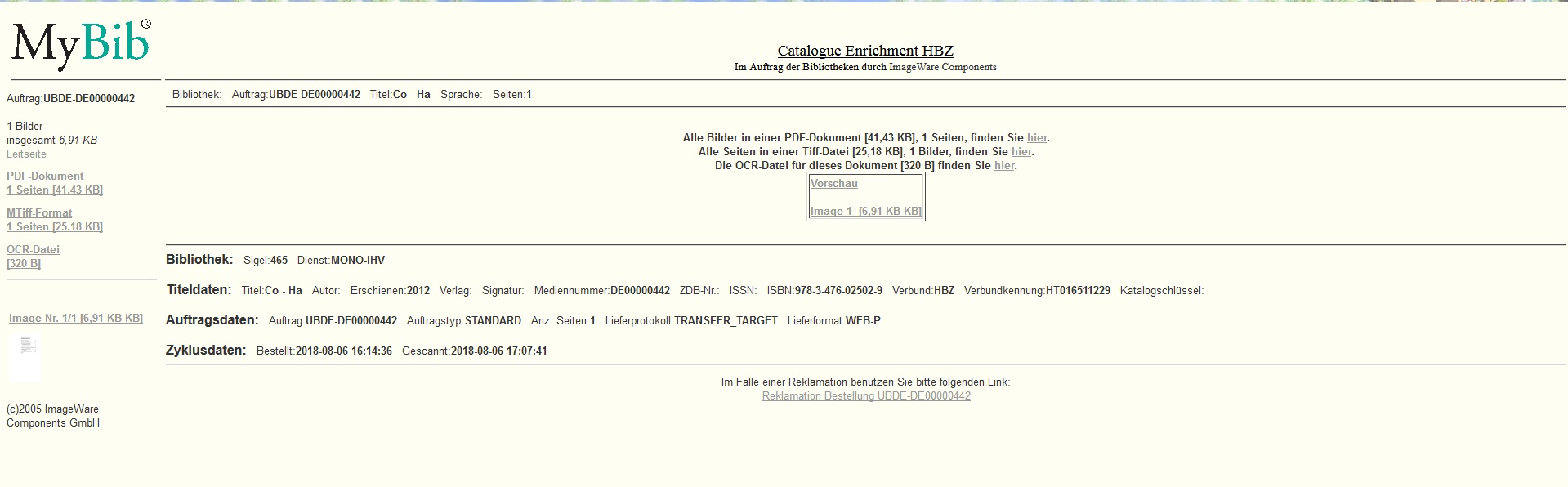1568x487 pixels.
Task: Click the MyBib logo
Action: tap(80, 45)
